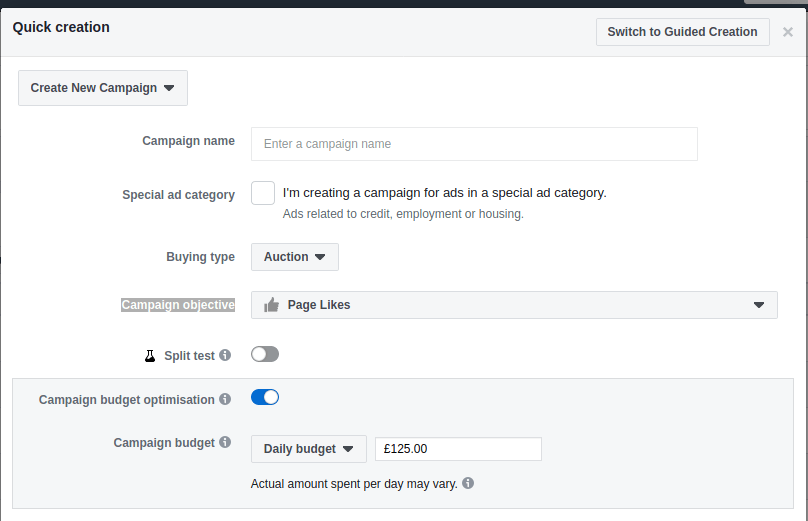Enable the Split test toggle
Viewport: 808px width, 521px height.
(265, 354)
